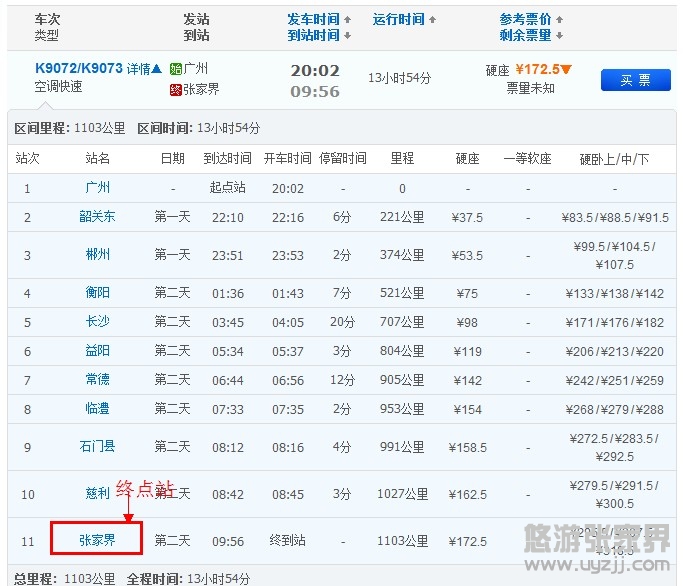Open the 常德 station link
This screenshot has width=683, height=586.
(97, 380)
